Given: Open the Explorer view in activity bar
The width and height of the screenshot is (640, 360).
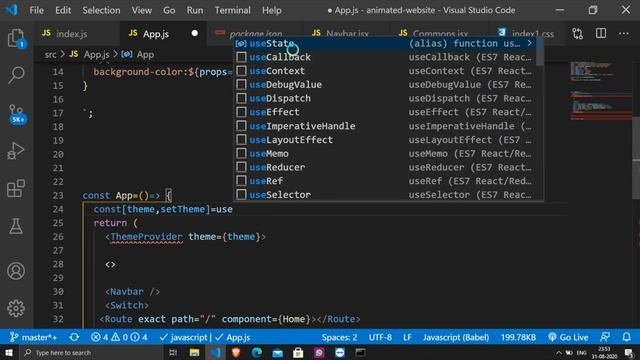Looking at the screenshot, I should pyautogui.click(x=16, y=38).
